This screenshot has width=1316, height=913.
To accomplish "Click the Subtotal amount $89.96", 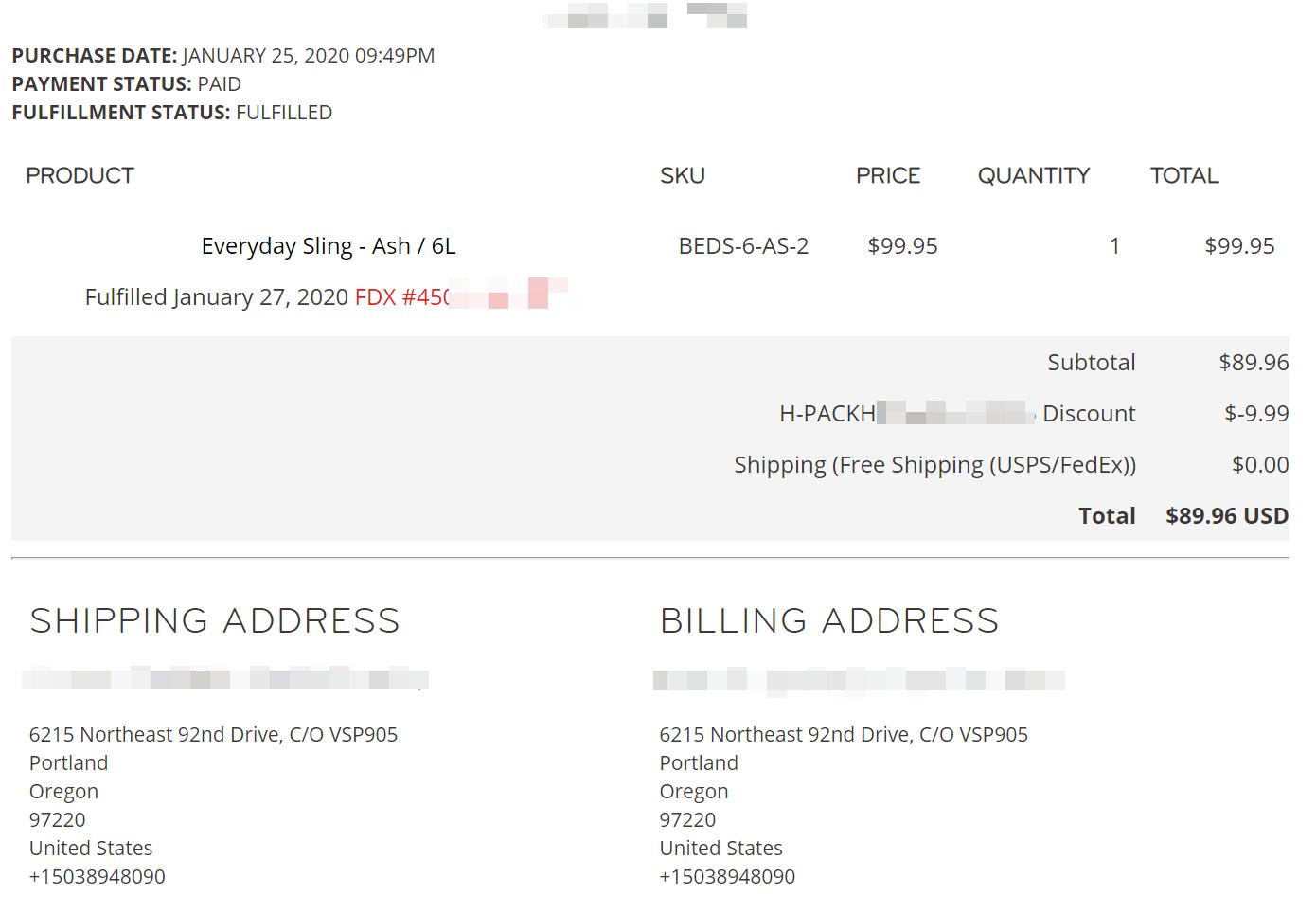I will pos(1253,363).
